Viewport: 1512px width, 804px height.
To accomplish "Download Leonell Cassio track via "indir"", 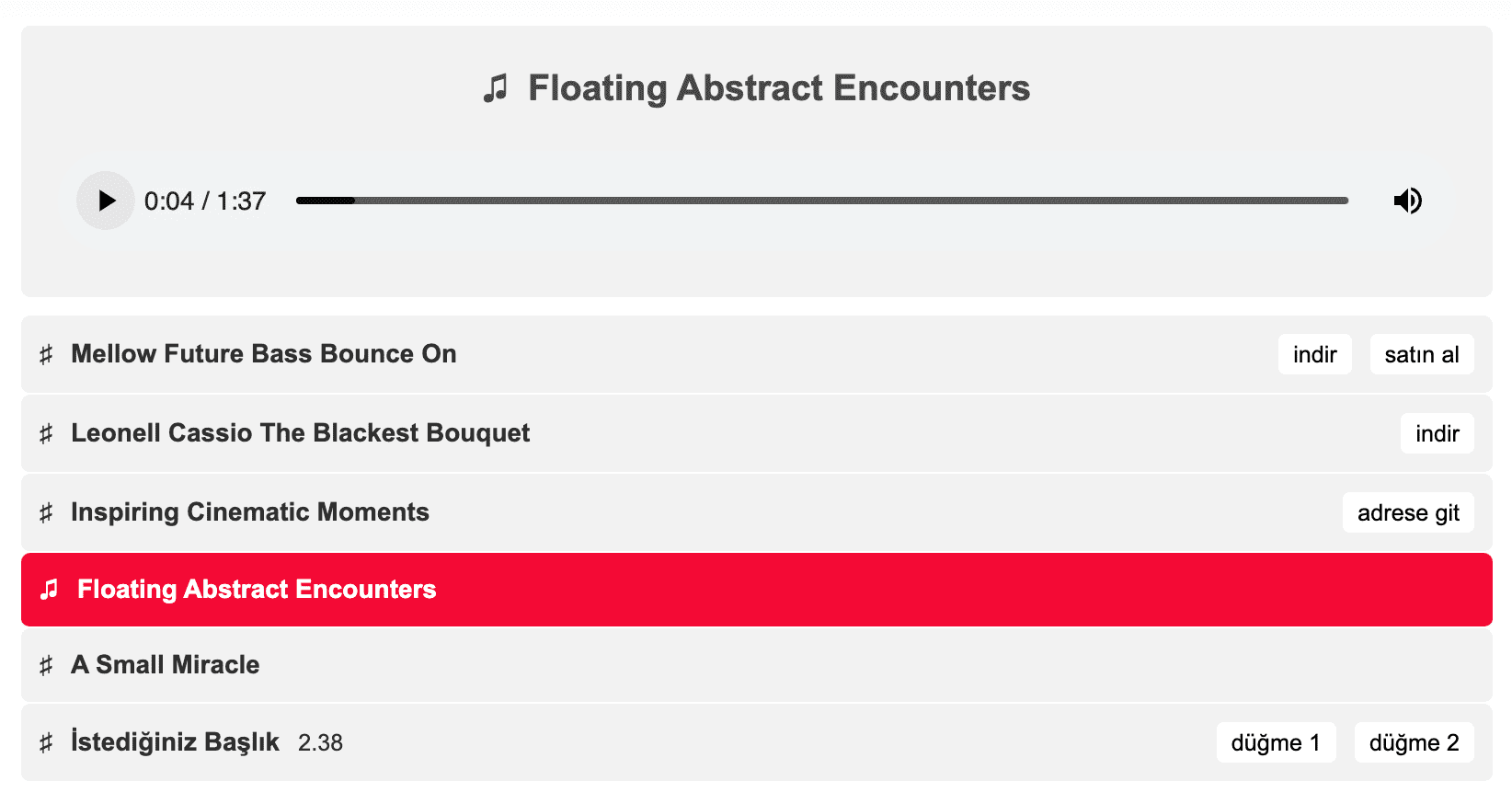I will [x=1437, y=434].
